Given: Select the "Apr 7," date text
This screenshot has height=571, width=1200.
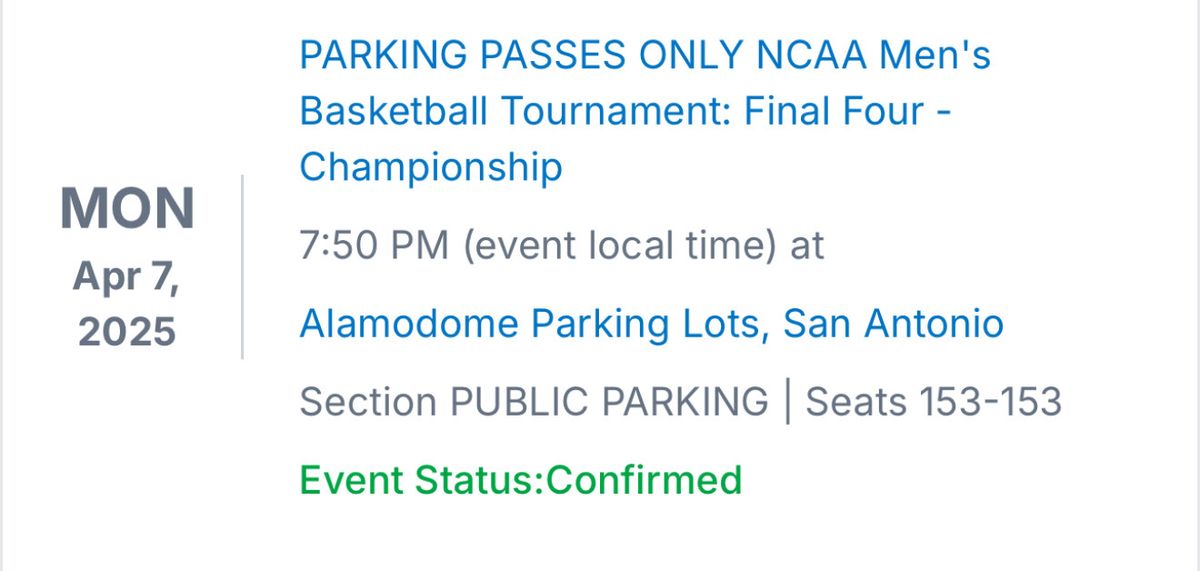Looking at the screenshot, I should pos(126,281).
